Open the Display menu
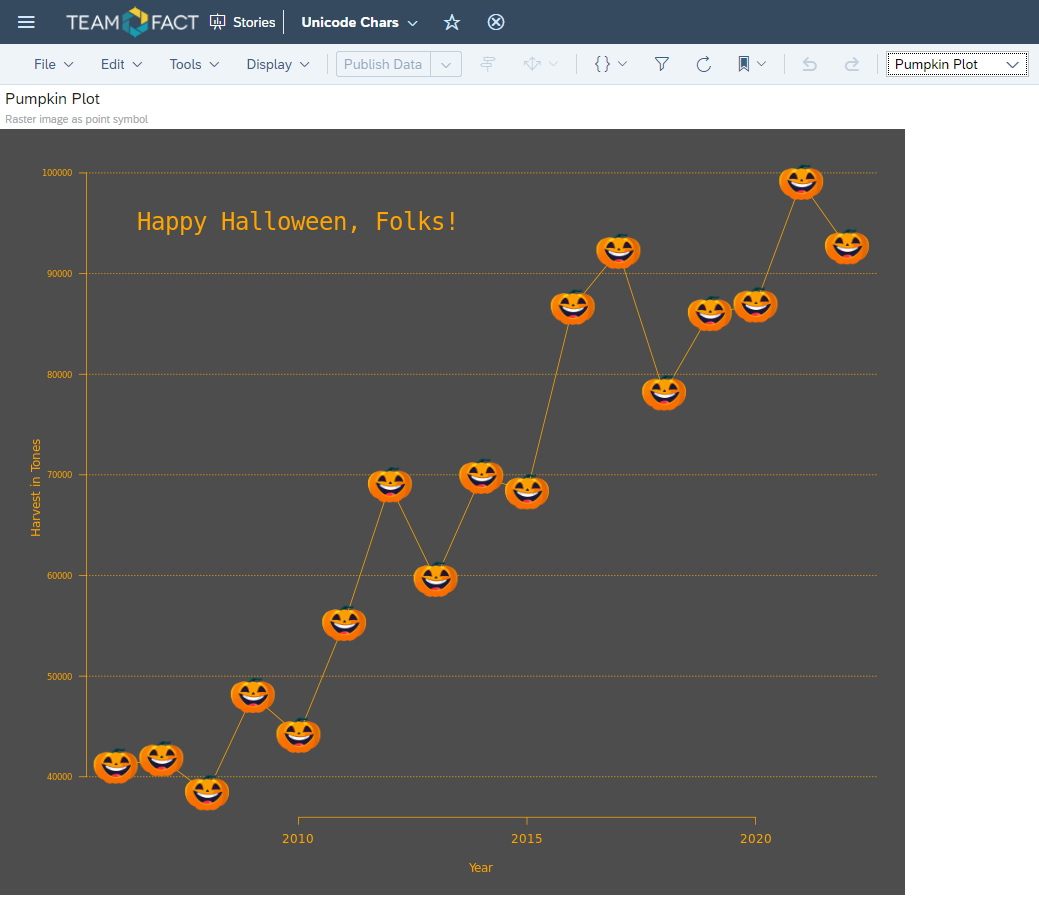Screen dimensions: 1039x905 point(278,64)
